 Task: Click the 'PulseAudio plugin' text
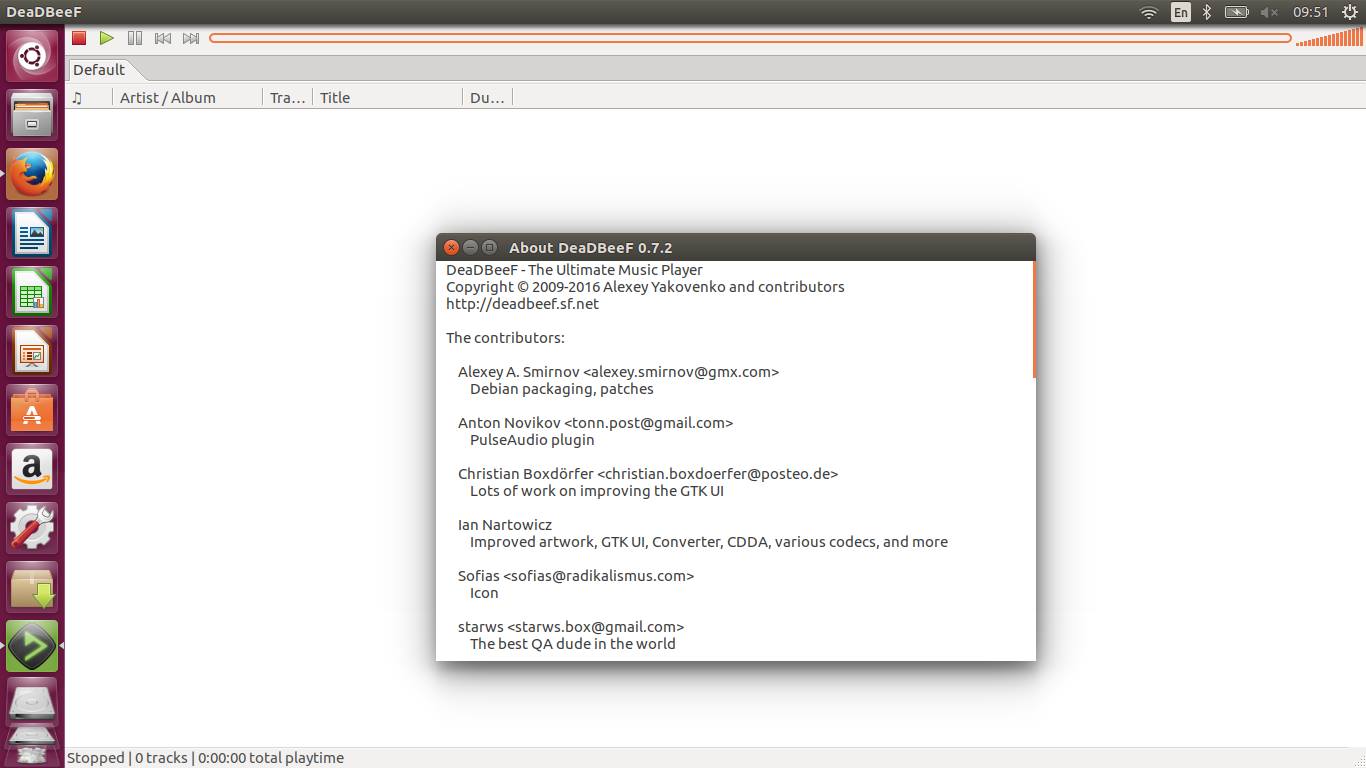pyautogui.click(x=532, y=440)
